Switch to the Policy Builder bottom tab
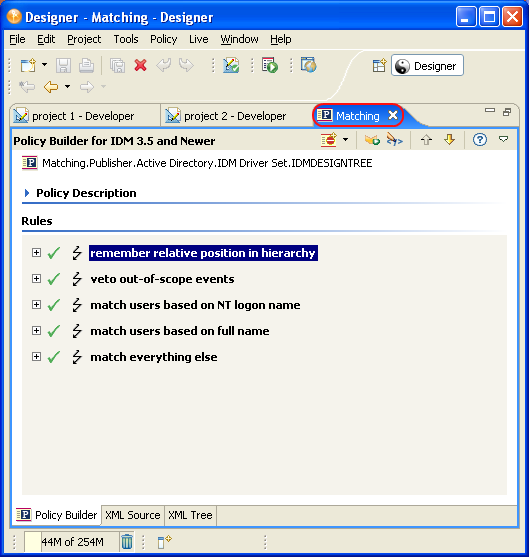This screenshot has width=529, height=557. [57, 515]
